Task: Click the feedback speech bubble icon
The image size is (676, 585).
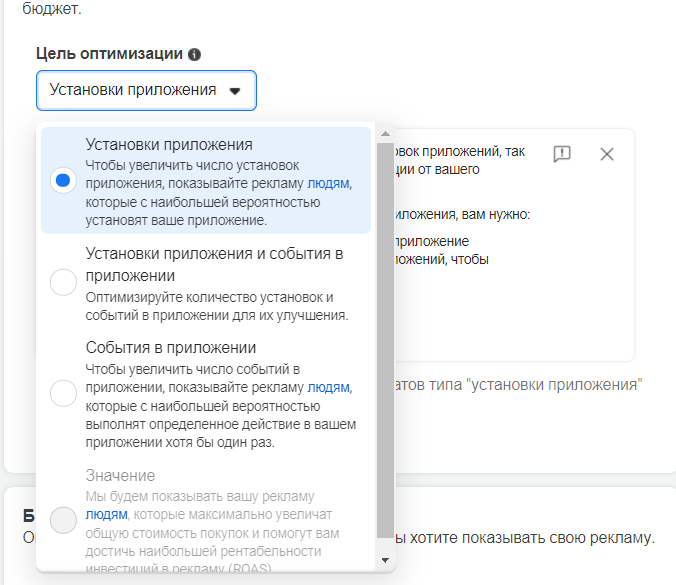Action: (x=562, y=154)
